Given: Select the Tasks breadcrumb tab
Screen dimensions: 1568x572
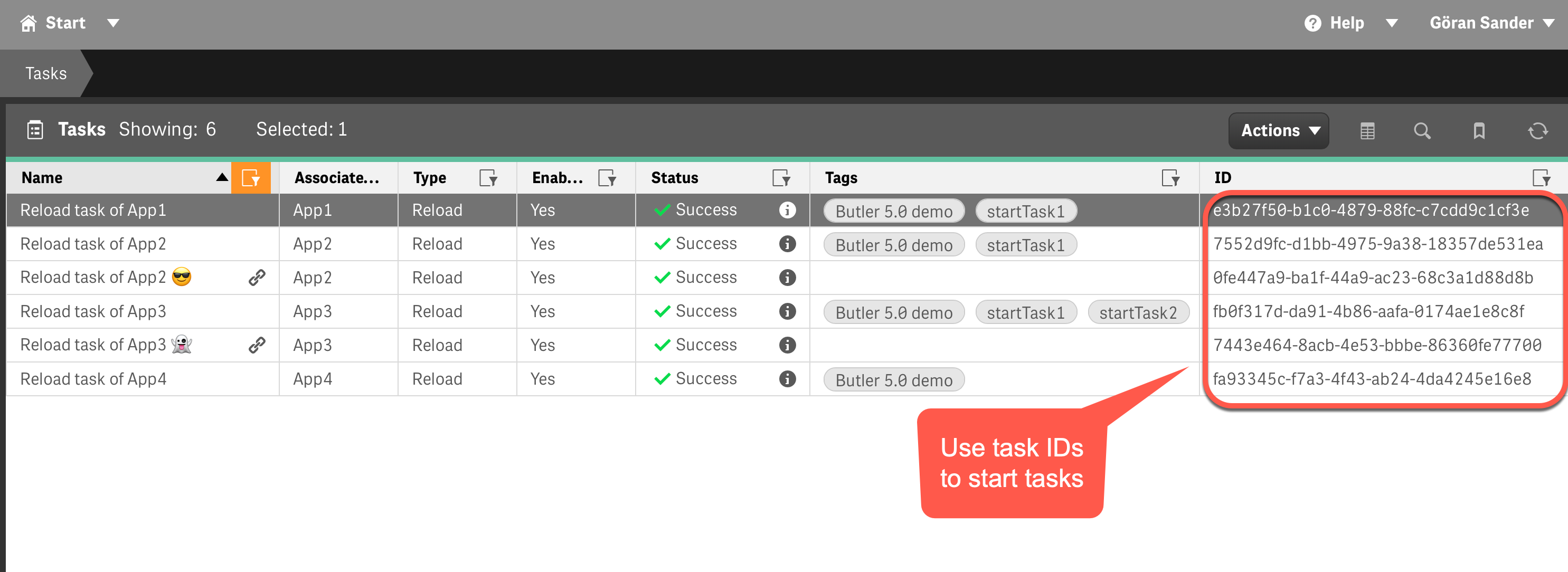Looking at the screenshot, I should point(45,74).
